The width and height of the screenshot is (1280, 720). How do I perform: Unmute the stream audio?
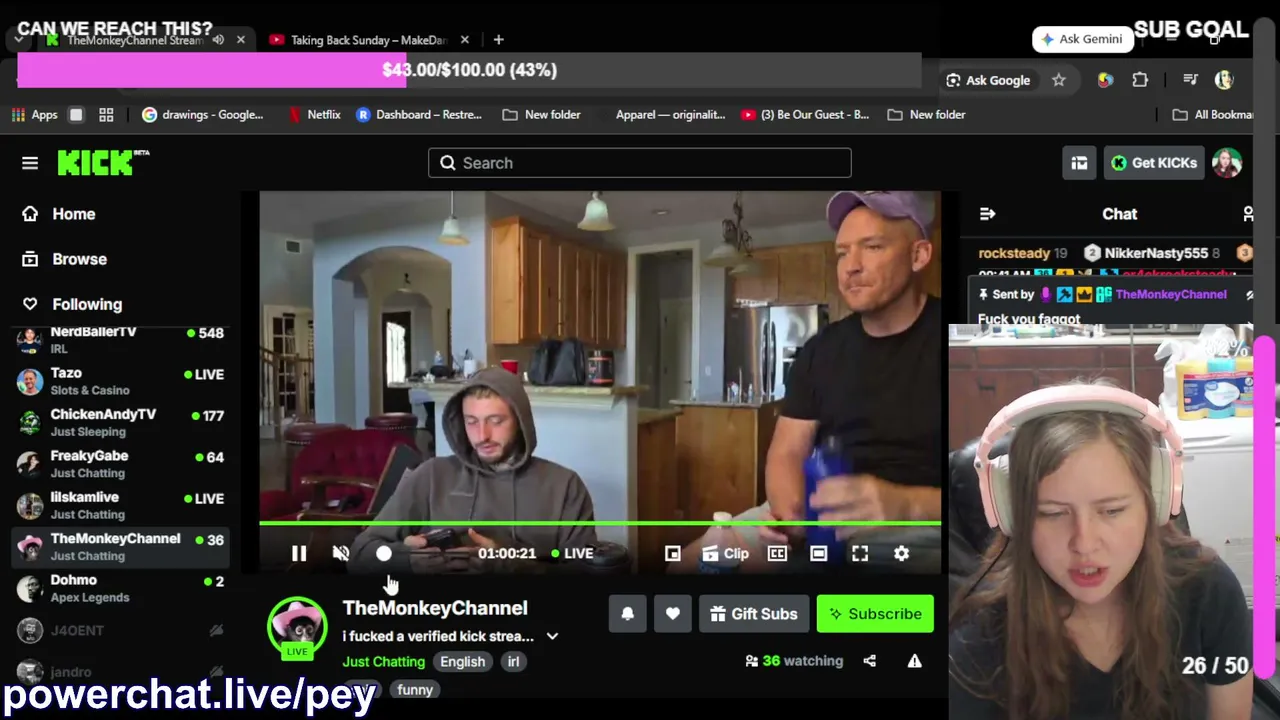[x=341, y=553]
